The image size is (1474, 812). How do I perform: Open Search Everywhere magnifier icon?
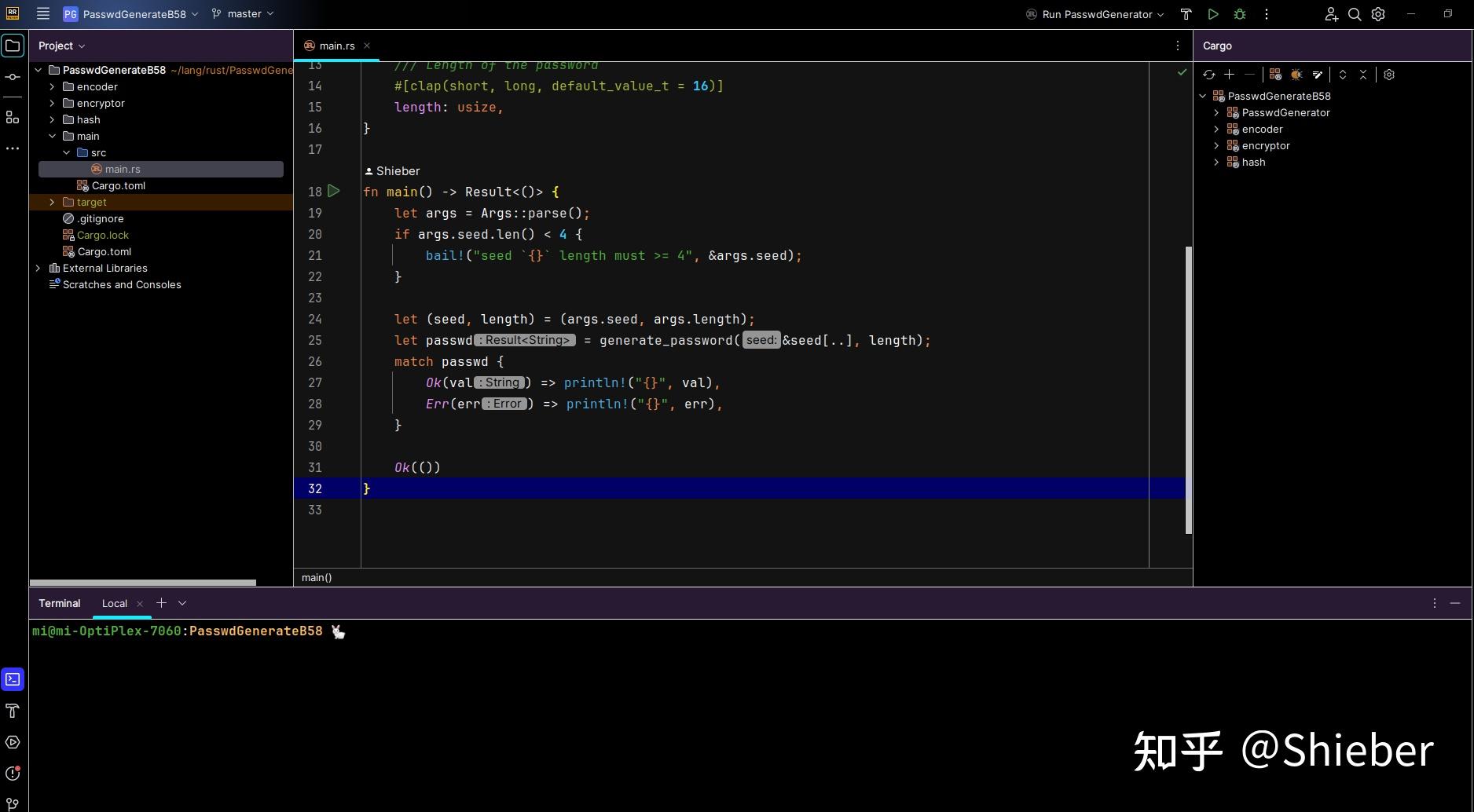point(1354,14)
